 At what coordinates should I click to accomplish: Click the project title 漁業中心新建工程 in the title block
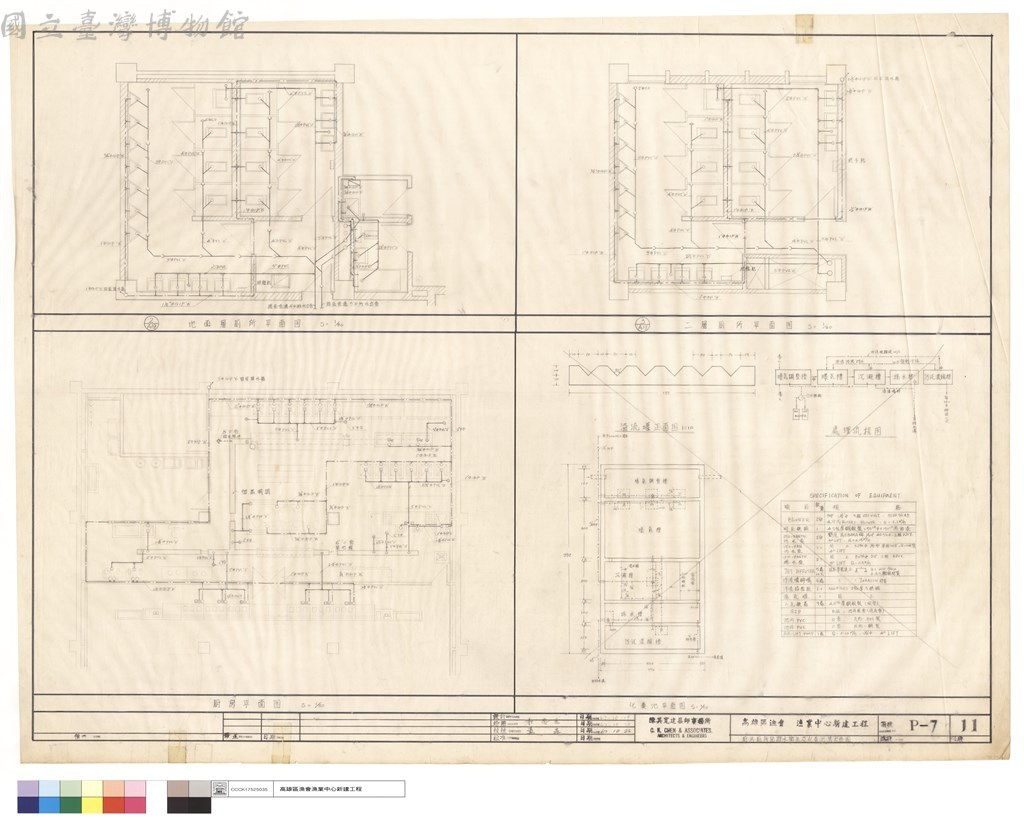[832, 723]
